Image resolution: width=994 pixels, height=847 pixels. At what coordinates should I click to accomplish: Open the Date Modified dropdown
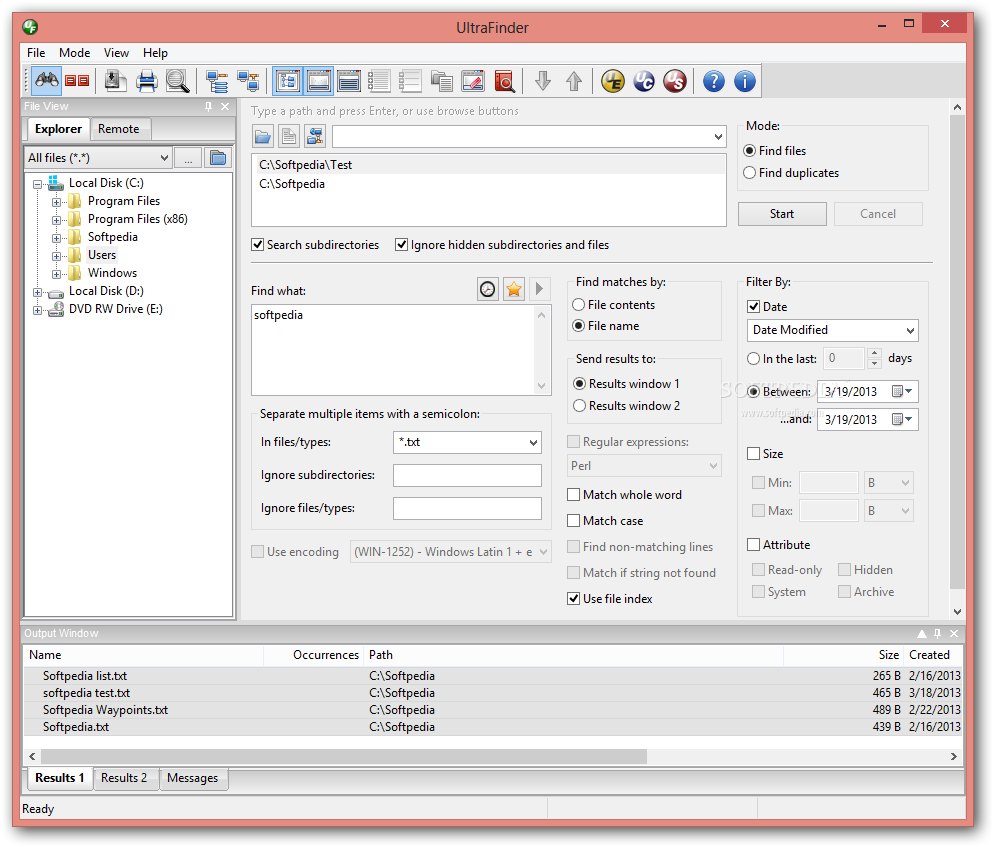[910, 330]
